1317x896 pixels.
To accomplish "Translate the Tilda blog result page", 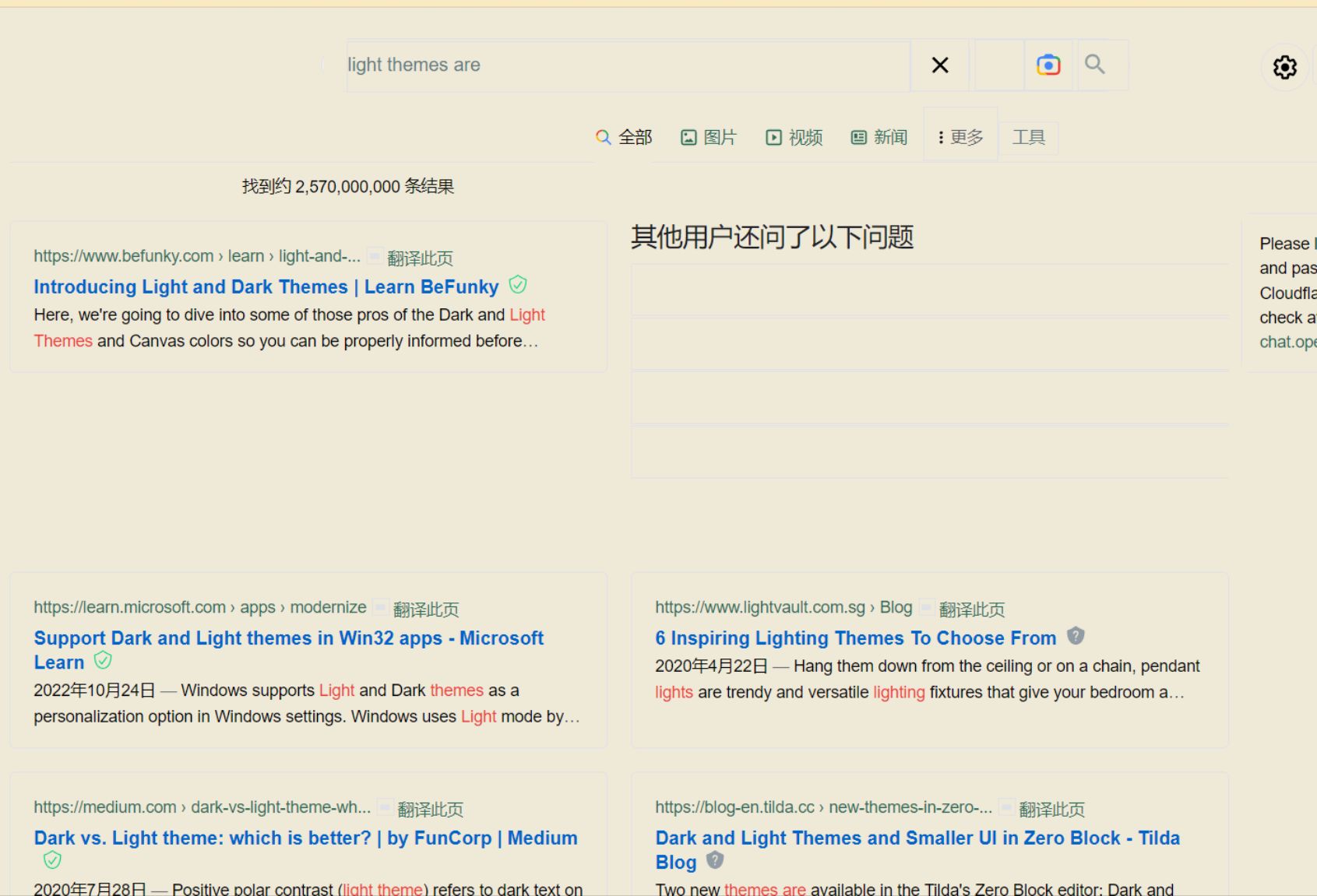I will tap(1052, 809).
